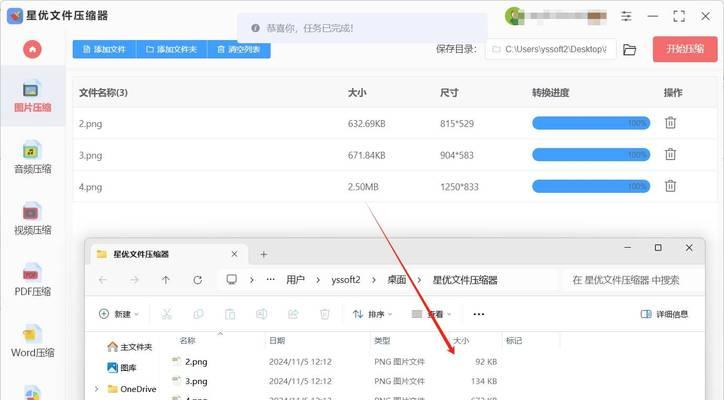Select 2.png row in compressor list
The width and height of the screenshot is (724, 400).
pos(395,123)
